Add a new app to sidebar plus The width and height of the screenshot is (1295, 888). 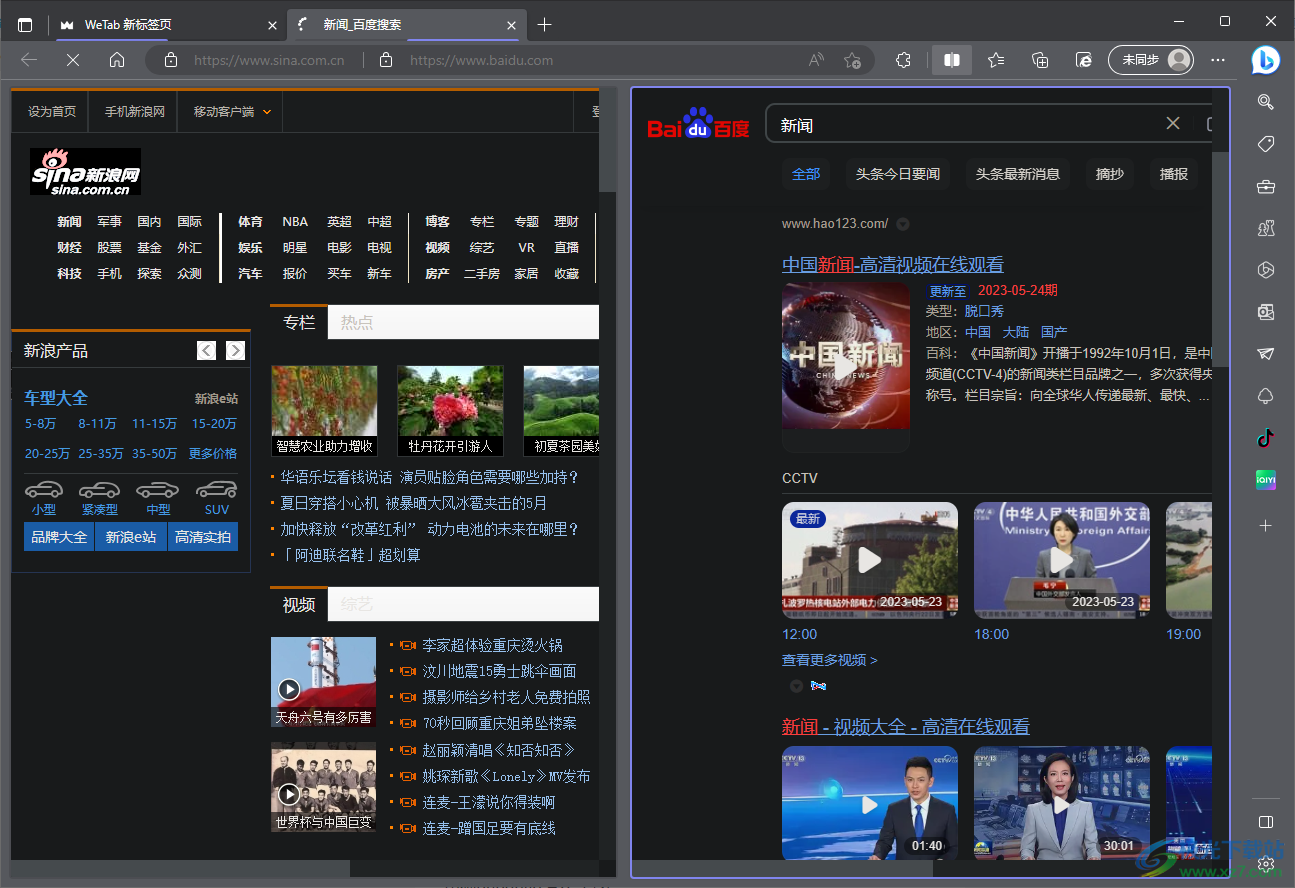coord(1265,525)
